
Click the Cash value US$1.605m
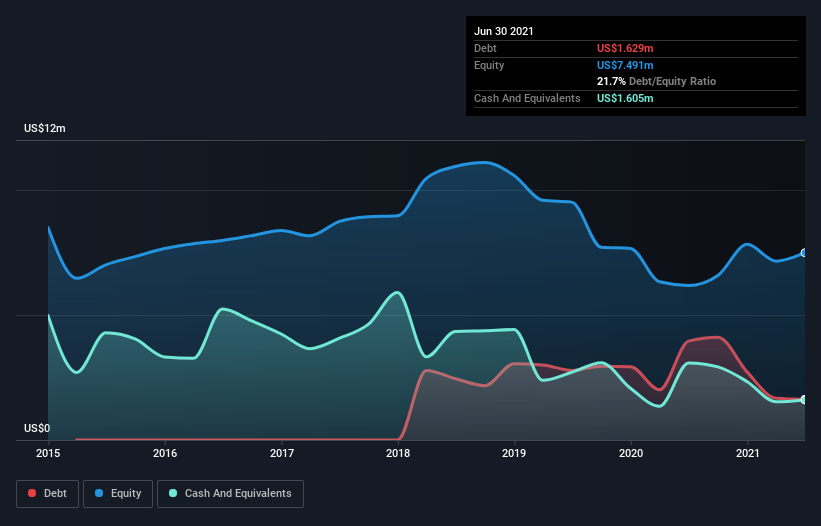pyautogui.click(x=625, y=98)
